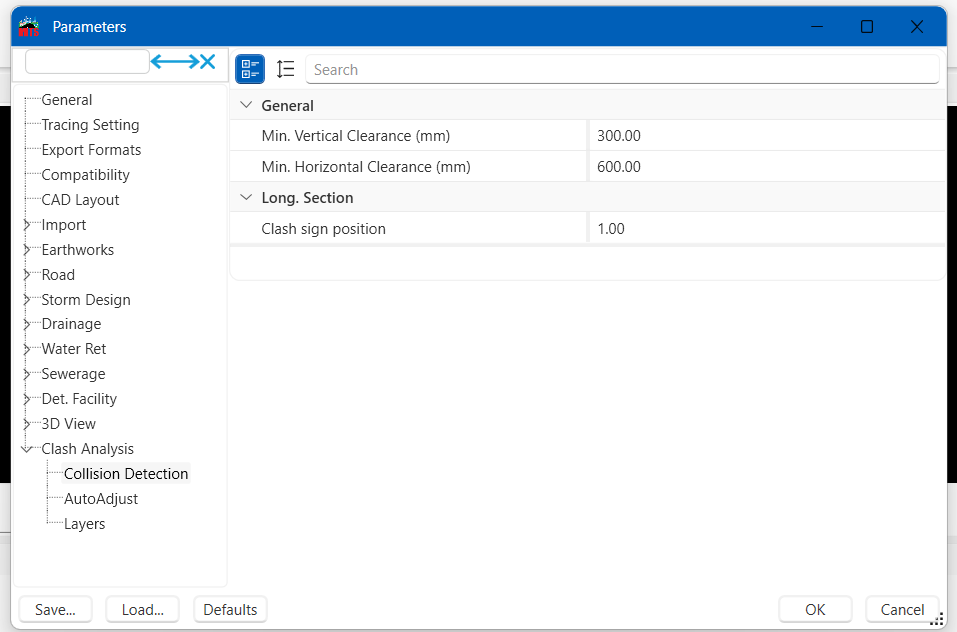The height and width of the screenshot is (632, 957).
Task: Switch to alphabetical sort view icon
Action: click(286, 69)
